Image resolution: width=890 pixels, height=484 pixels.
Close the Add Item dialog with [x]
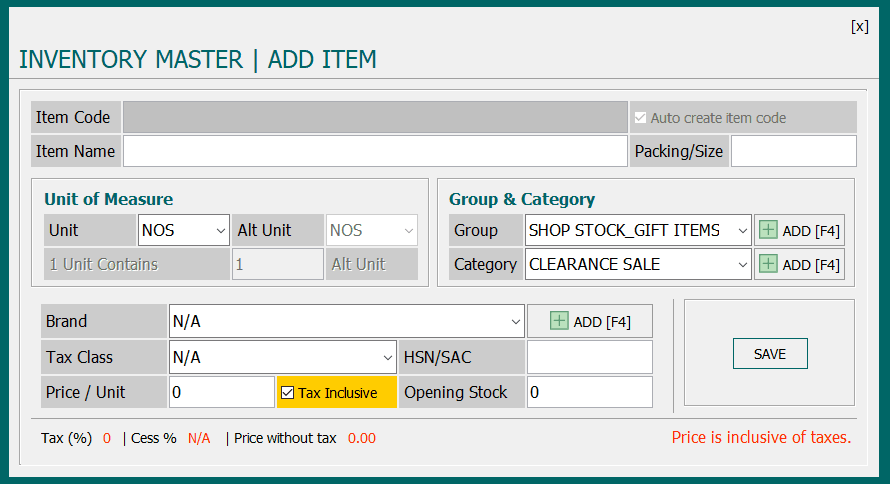pyautogui.click(x=859, y=27)
